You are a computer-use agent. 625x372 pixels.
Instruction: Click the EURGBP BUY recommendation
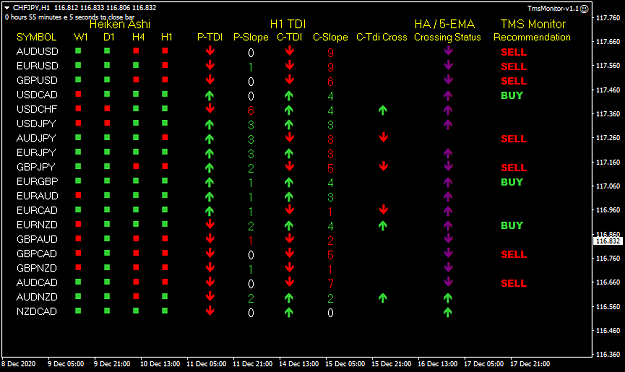click(512, 182)
